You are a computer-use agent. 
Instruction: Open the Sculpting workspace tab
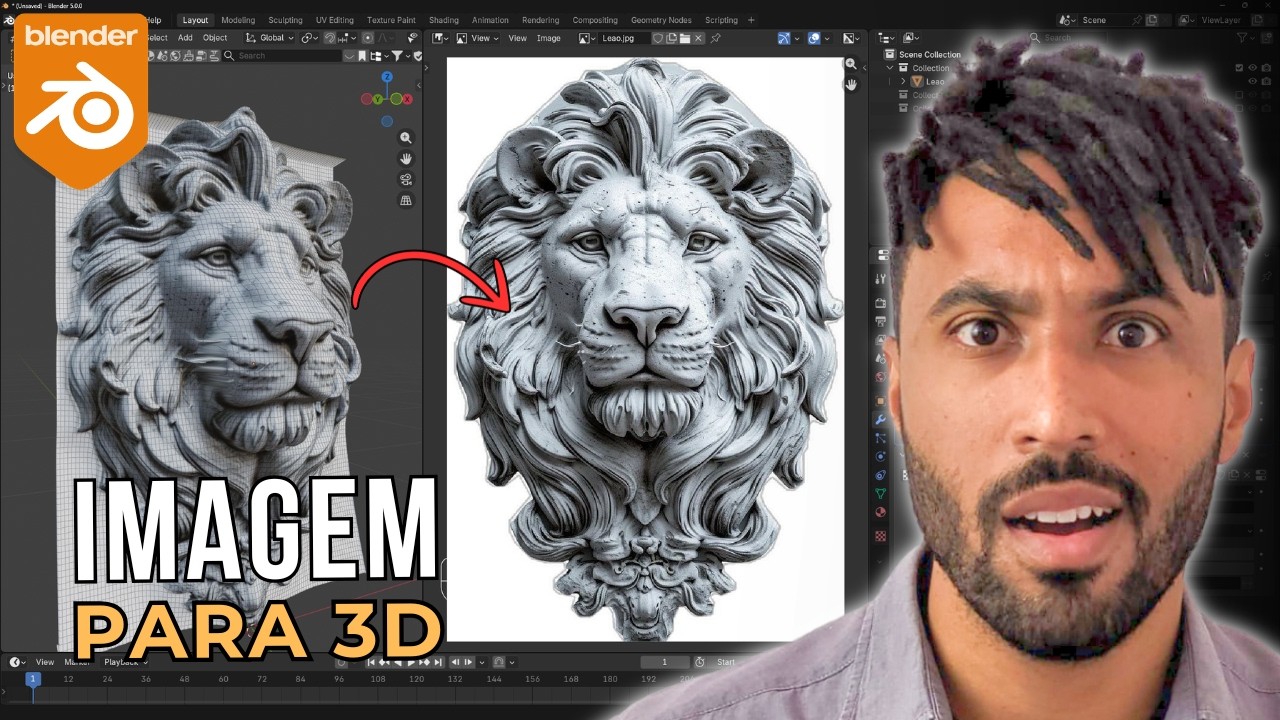click(285, 20)
